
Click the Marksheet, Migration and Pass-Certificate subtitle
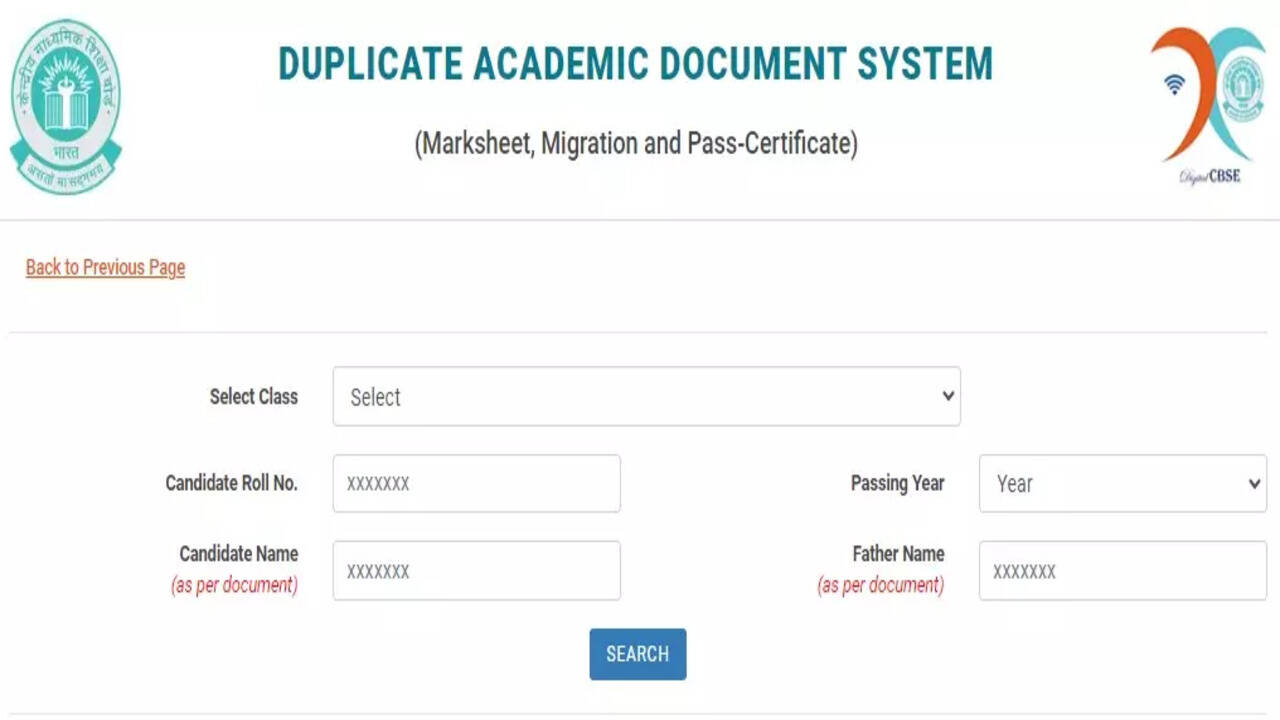click(x=636, y=144)
